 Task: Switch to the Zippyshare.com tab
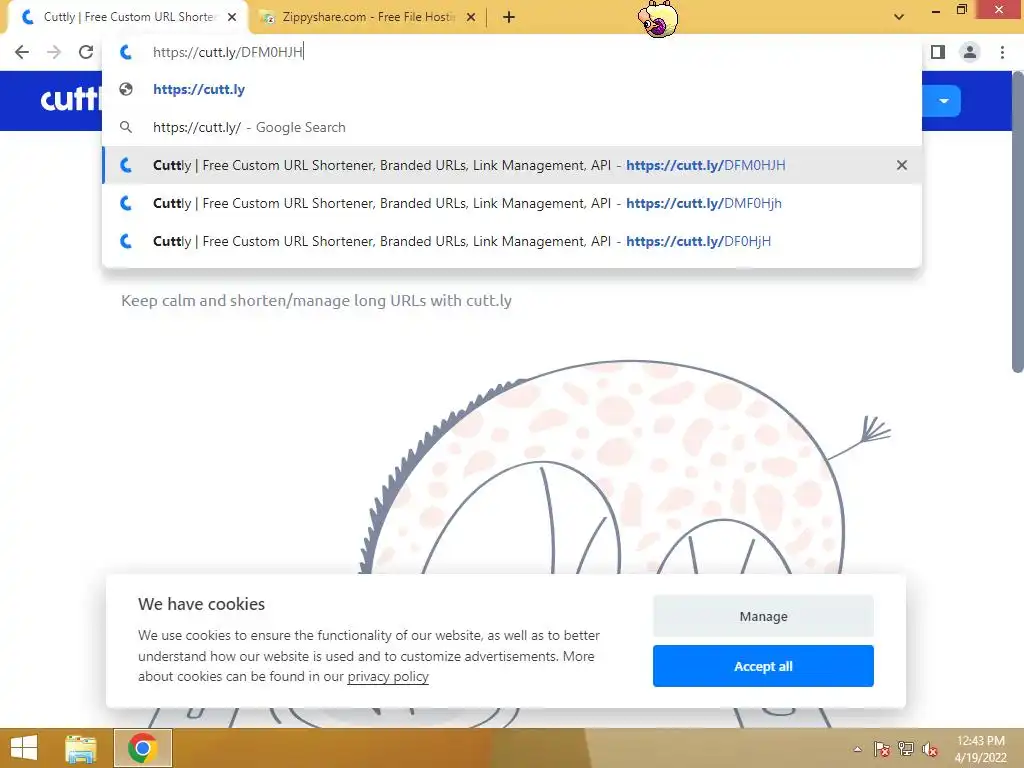(368, 18)
